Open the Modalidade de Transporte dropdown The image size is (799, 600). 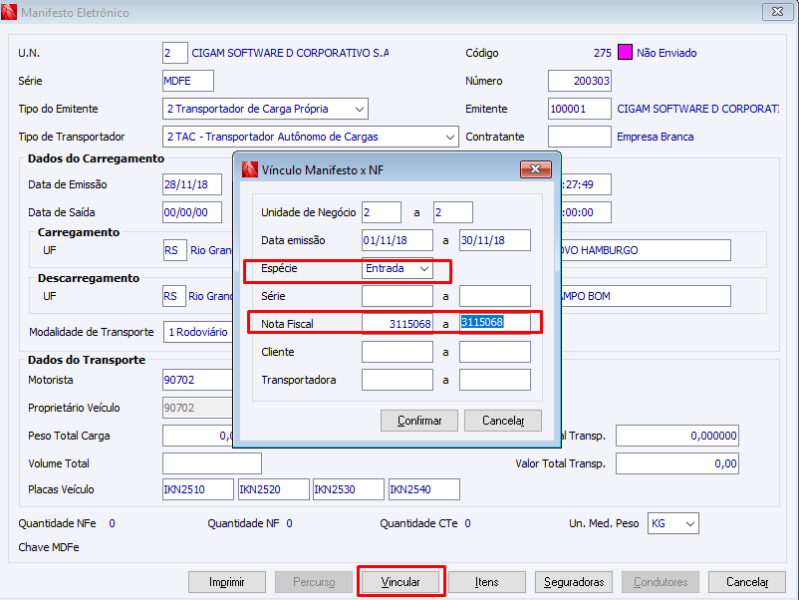click(x=198, y=332)
